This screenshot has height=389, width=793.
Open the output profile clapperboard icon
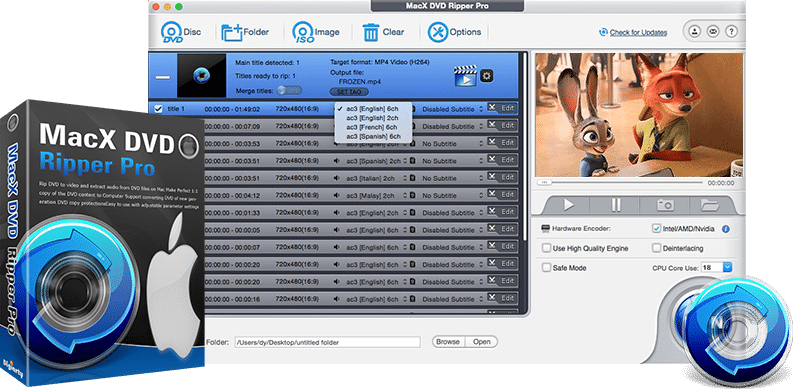(465, 76)
